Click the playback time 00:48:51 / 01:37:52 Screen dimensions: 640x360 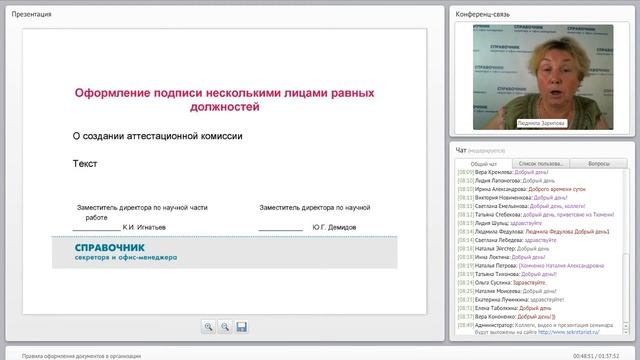pyautogui.click(x=596, y=356)
